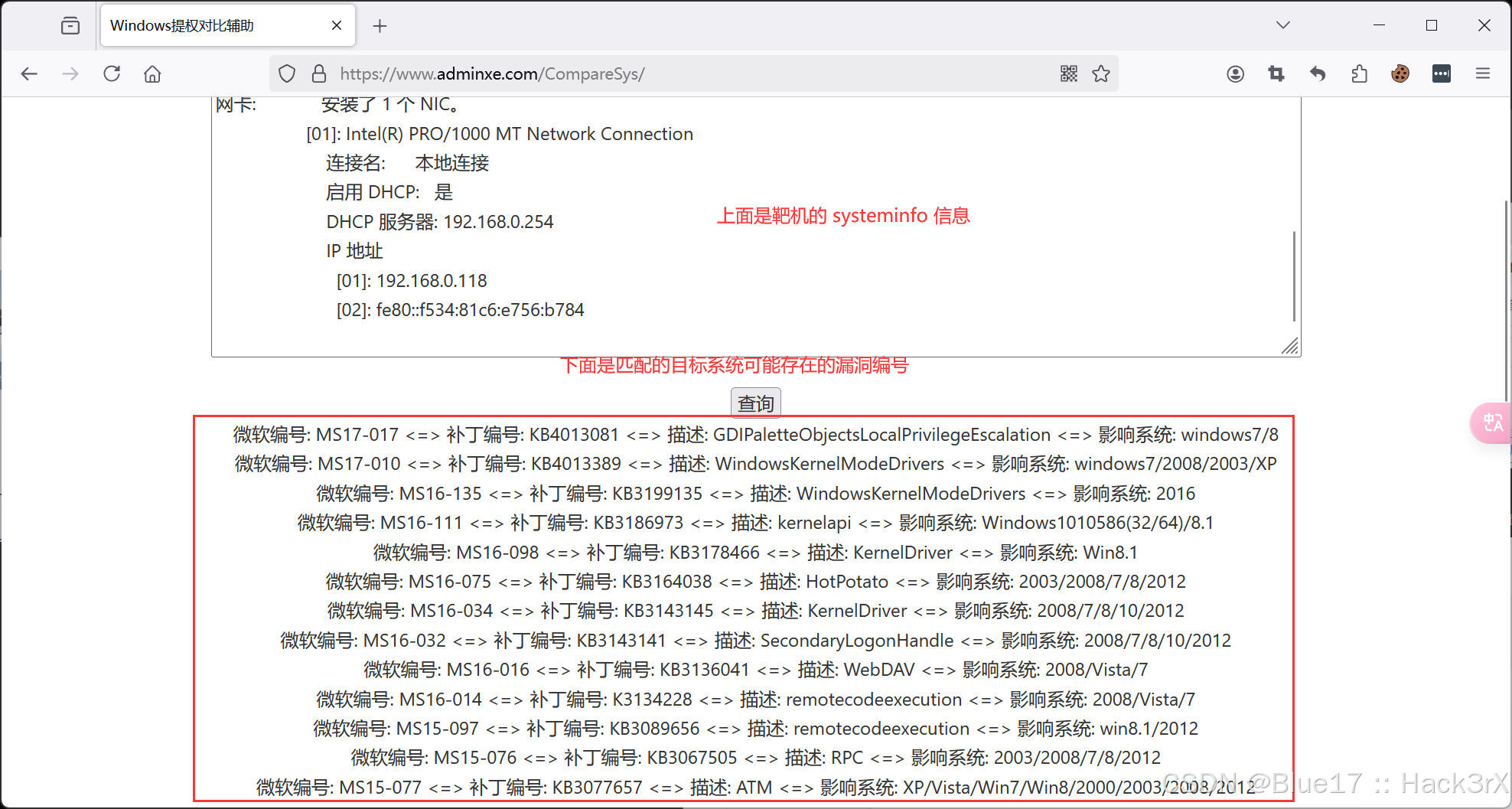Screen dimensions: 1512x809
Task: Click the MS15-077 ATM result row
Action: [x=756, y=788]
